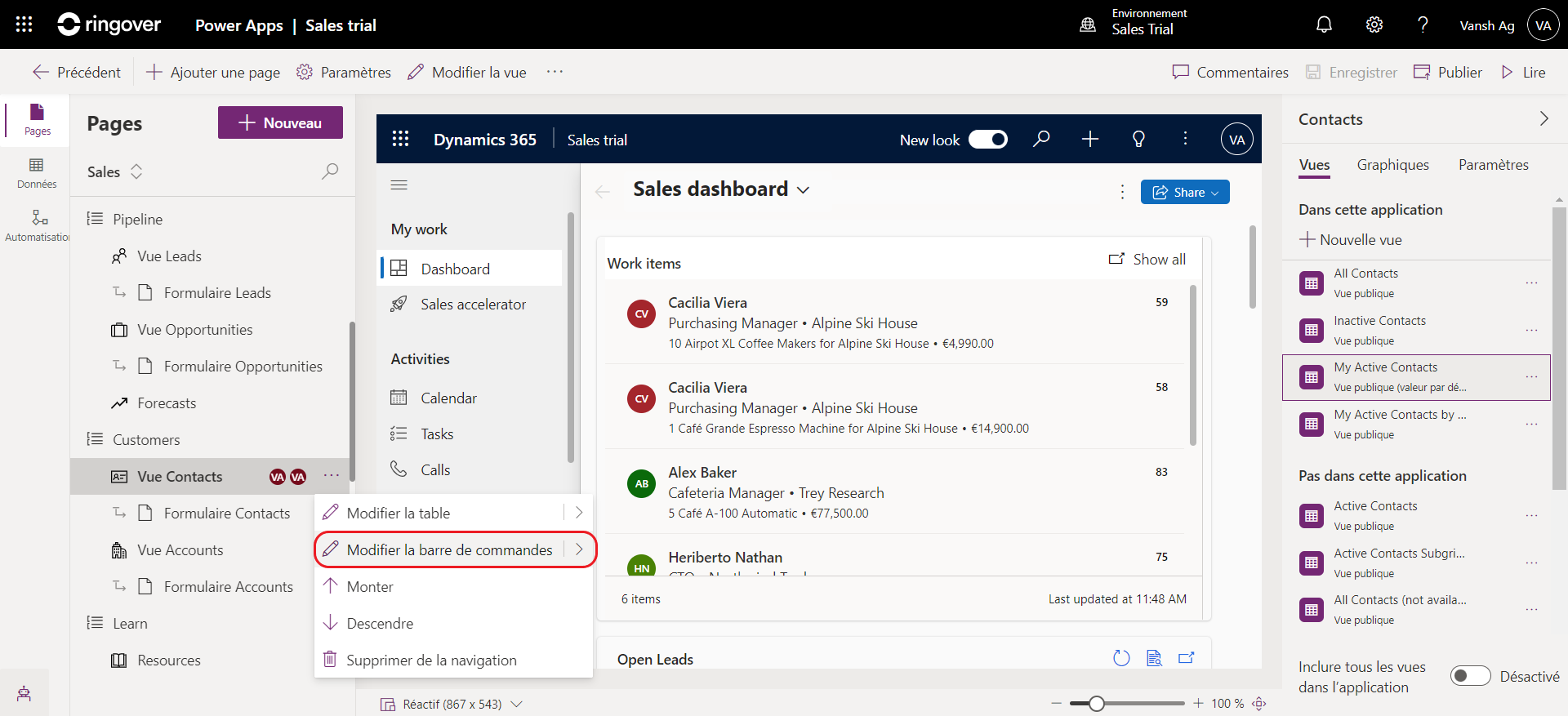Toggle the New look switch

[988, 140]
